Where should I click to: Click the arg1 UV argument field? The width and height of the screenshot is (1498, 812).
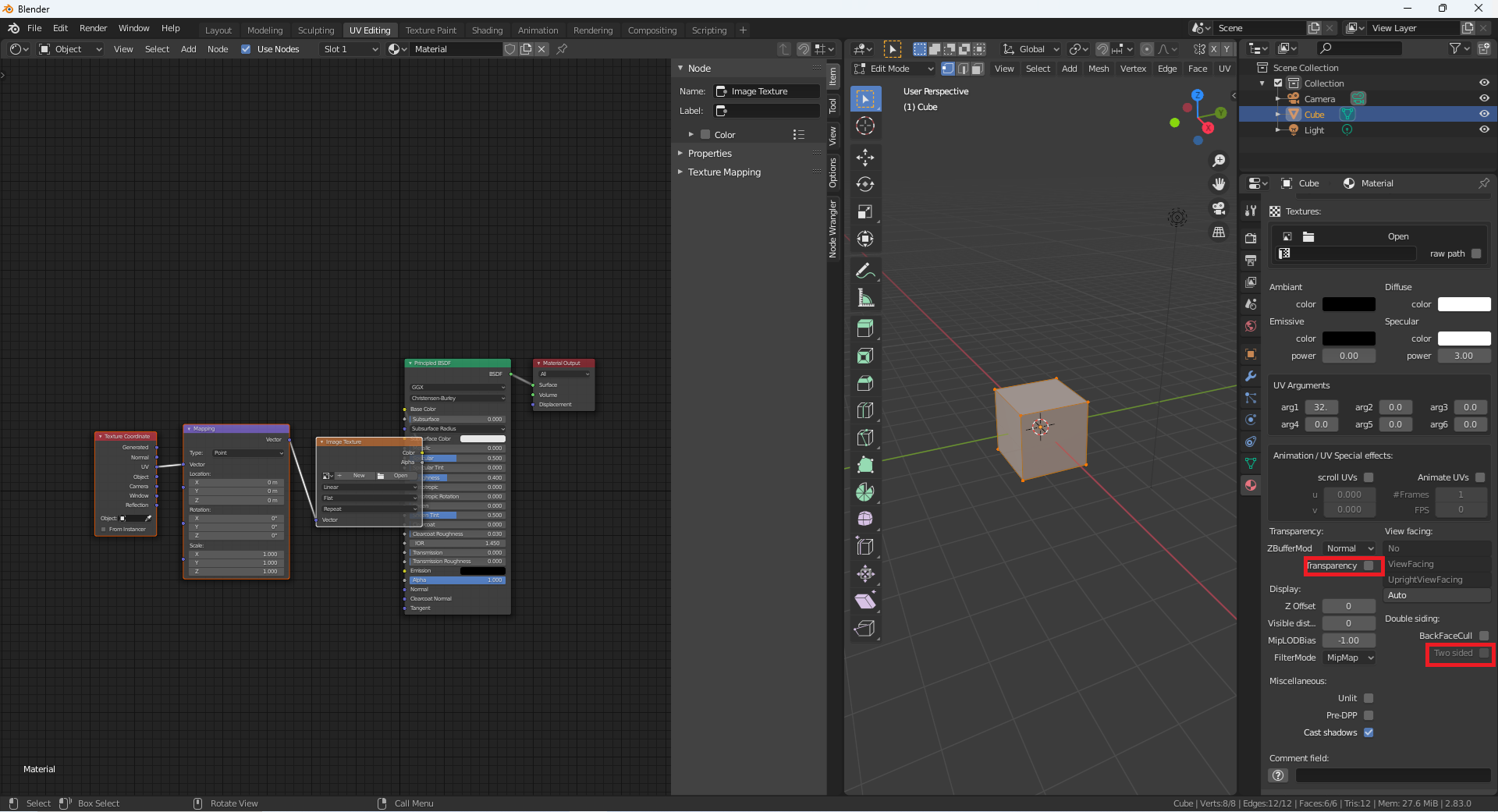click(x=1320, y=407)
